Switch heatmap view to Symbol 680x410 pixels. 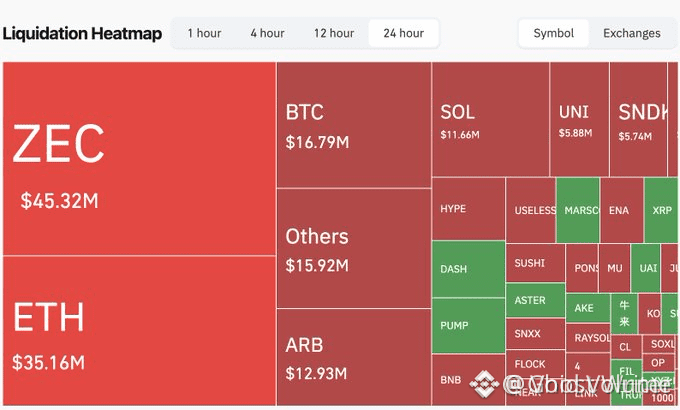click(x=553, y=33)
